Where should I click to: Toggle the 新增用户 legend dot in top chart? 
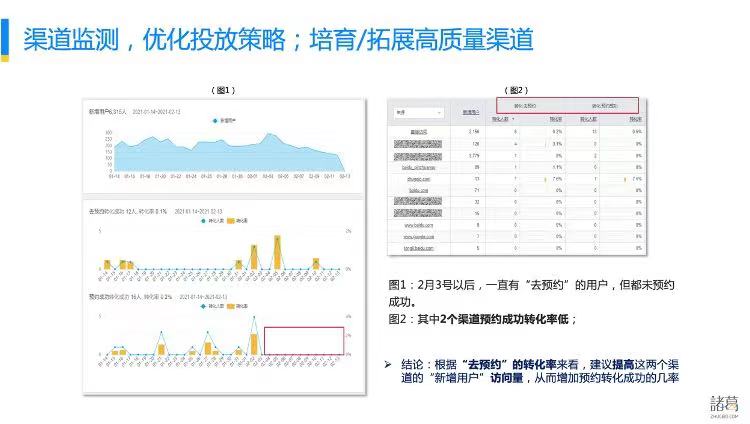pos(215,121)
